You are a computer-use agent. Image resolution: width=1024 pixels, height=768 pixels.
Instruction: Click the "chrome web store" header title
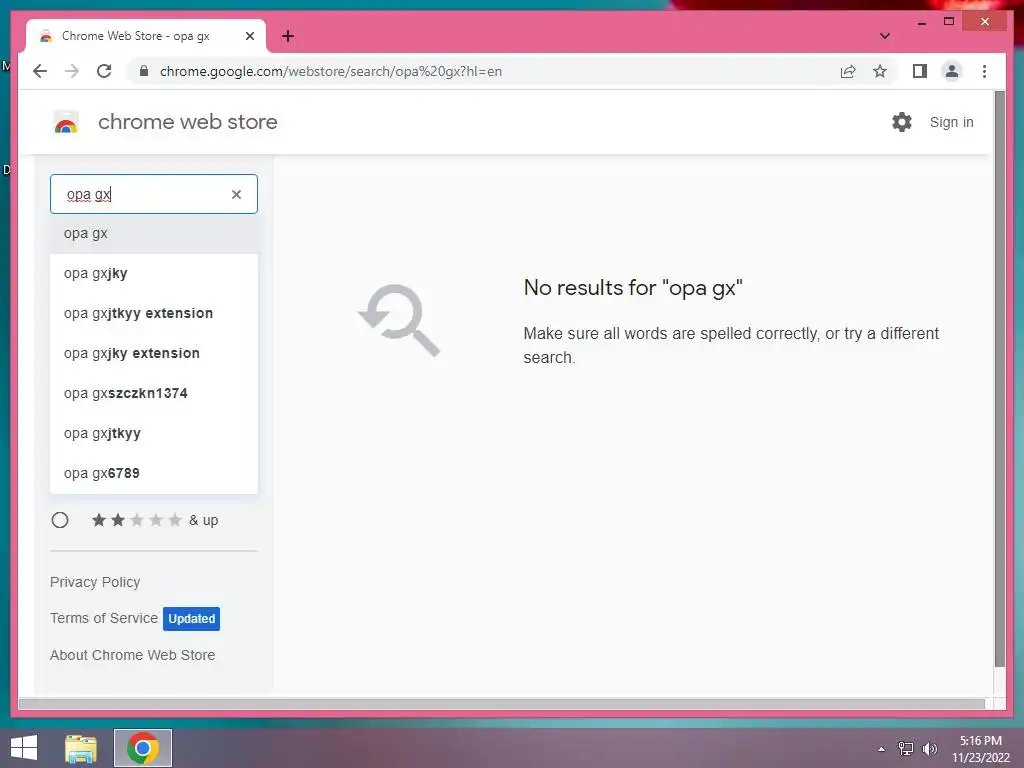click(x=187, y=122)
